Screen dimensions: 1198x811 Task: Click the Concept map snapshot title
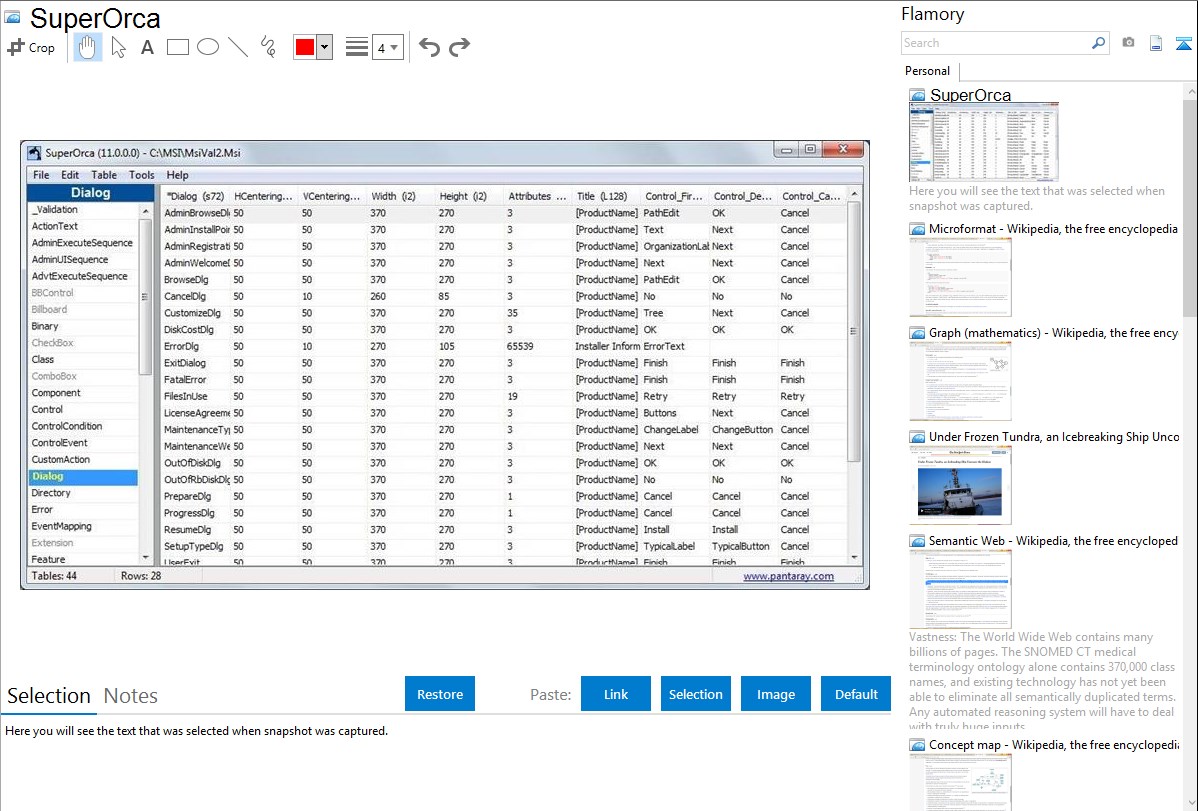pyautogui.click(x=1054, y=744)
